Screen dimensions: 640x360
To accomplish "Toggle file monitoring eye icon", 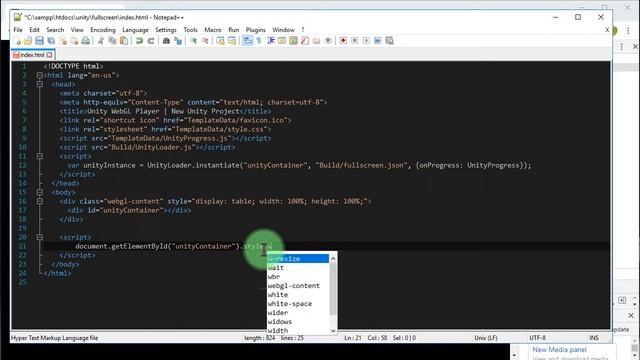I will click(x=328, y=40).
